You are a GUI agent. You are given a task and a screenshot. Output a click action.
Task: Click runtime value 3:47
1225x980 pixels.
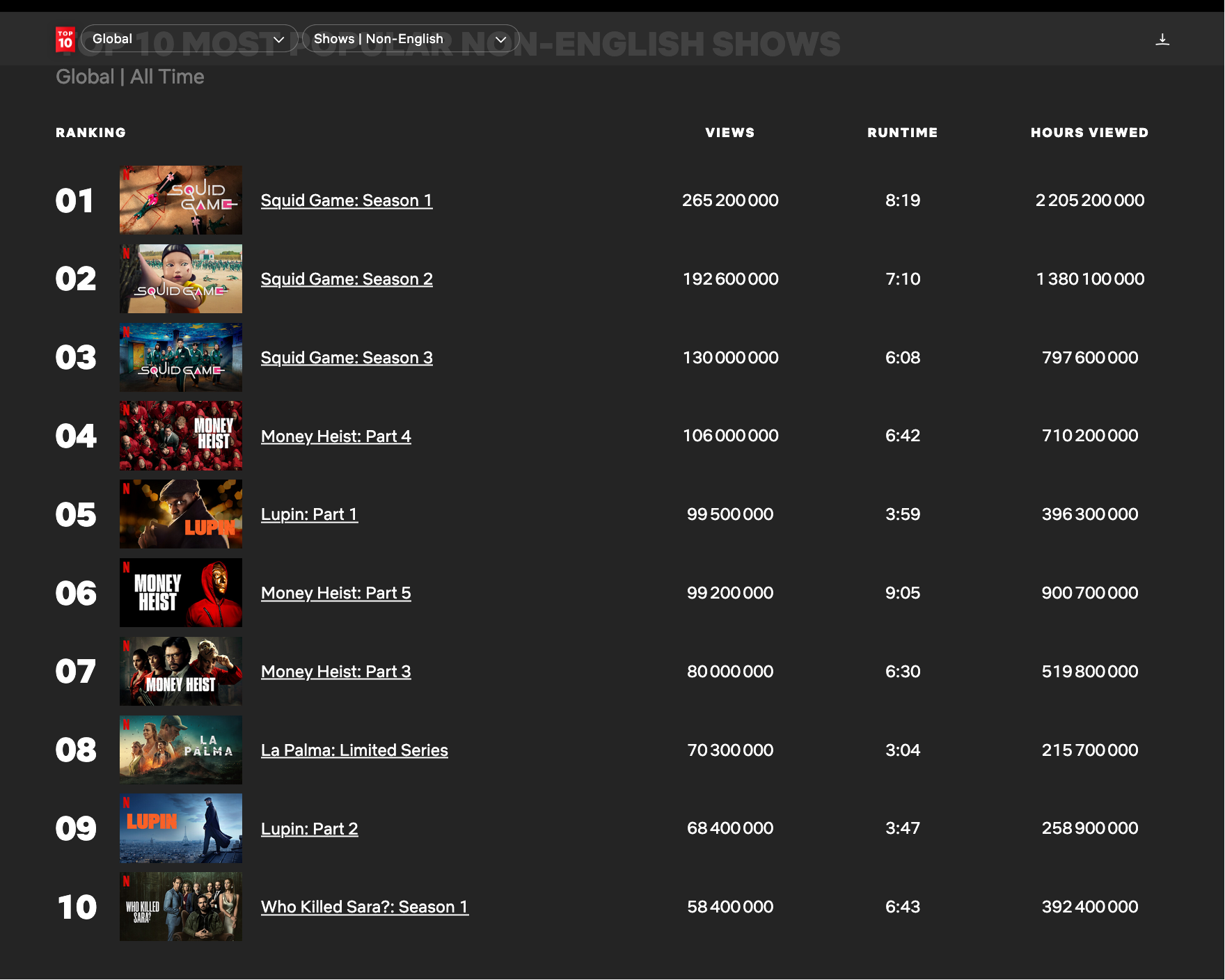903,828
